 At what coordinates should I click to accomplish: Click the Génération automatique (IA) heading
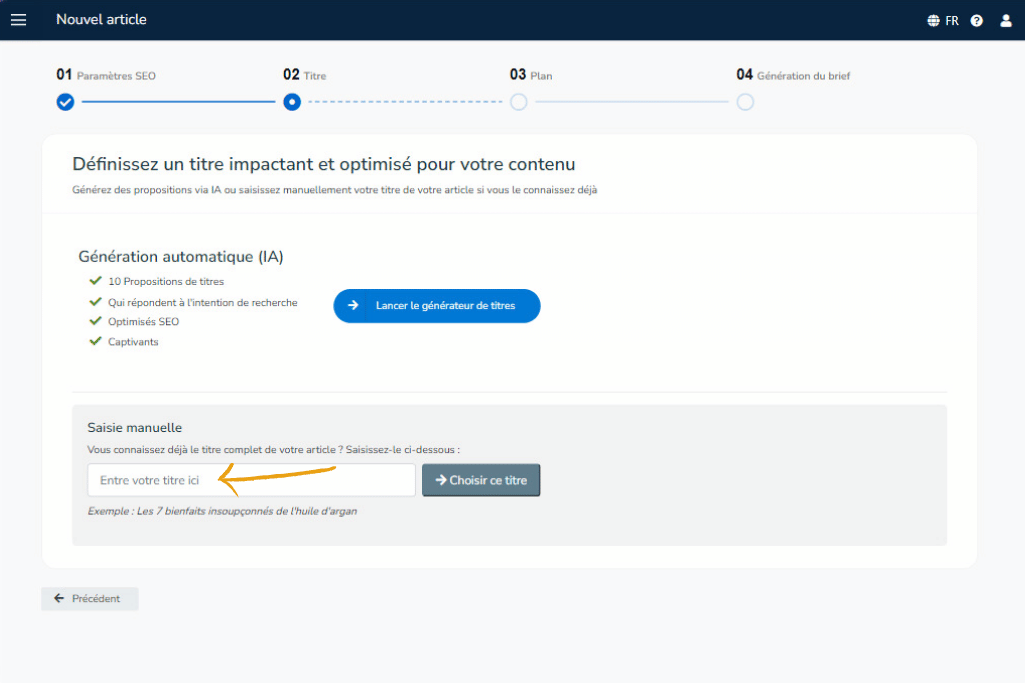pos(181,257)
